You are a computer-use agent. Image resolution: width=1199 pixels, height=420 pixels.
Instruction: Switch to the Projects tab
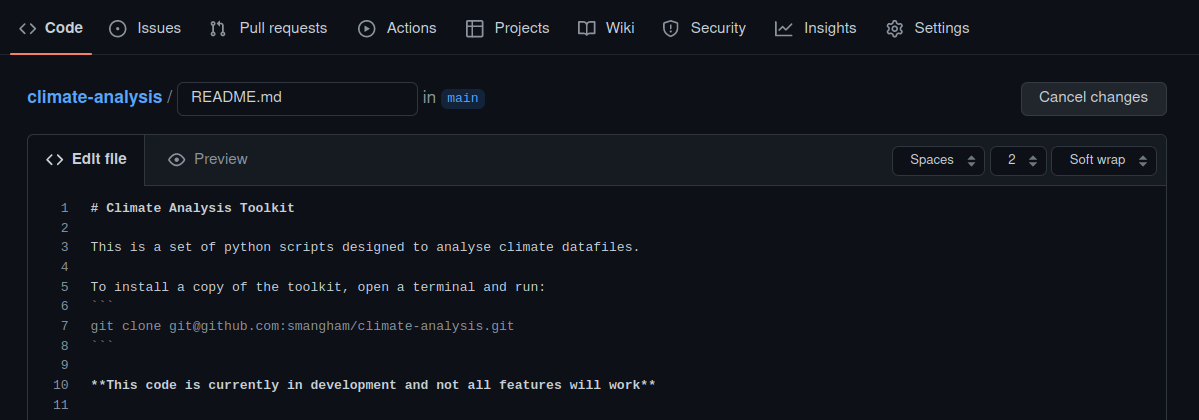click(x=508, y=28)
